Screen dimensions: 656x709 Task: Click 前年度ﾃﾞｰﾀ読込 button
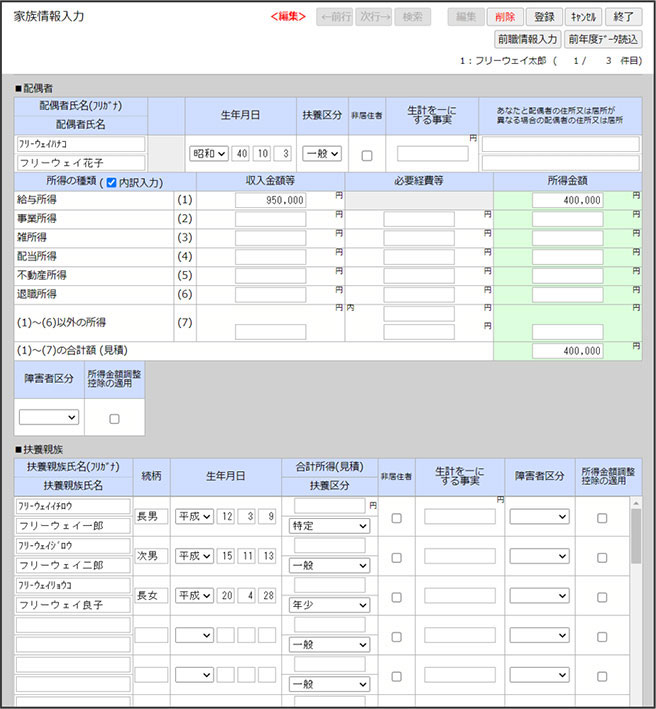tap(602, 39)
